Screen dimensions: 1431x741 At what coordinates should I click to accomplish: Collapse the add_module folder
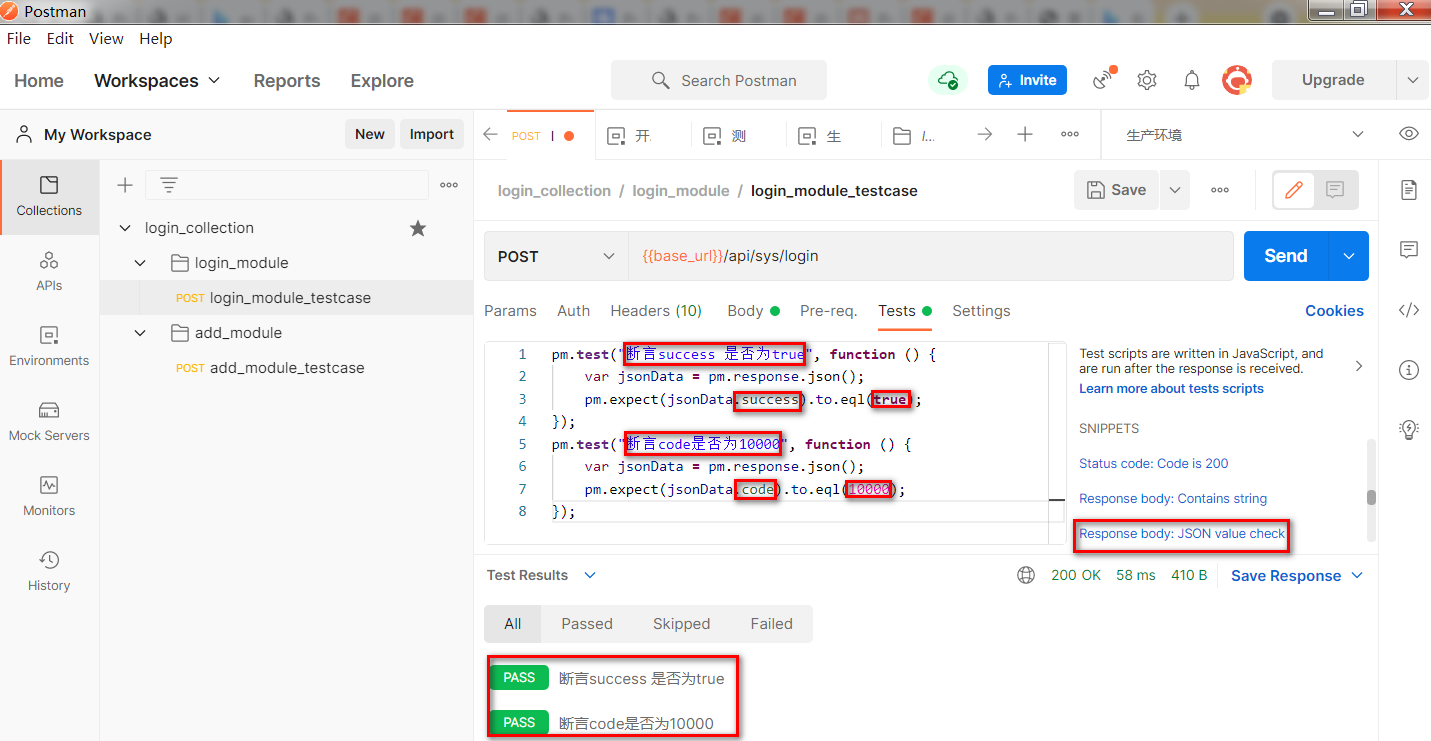[141, 333]
